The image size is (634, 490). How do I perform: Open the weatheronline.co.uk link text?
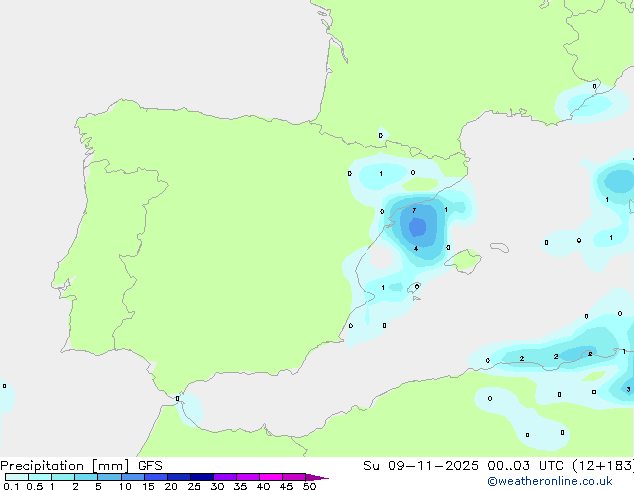pos(550,481)
